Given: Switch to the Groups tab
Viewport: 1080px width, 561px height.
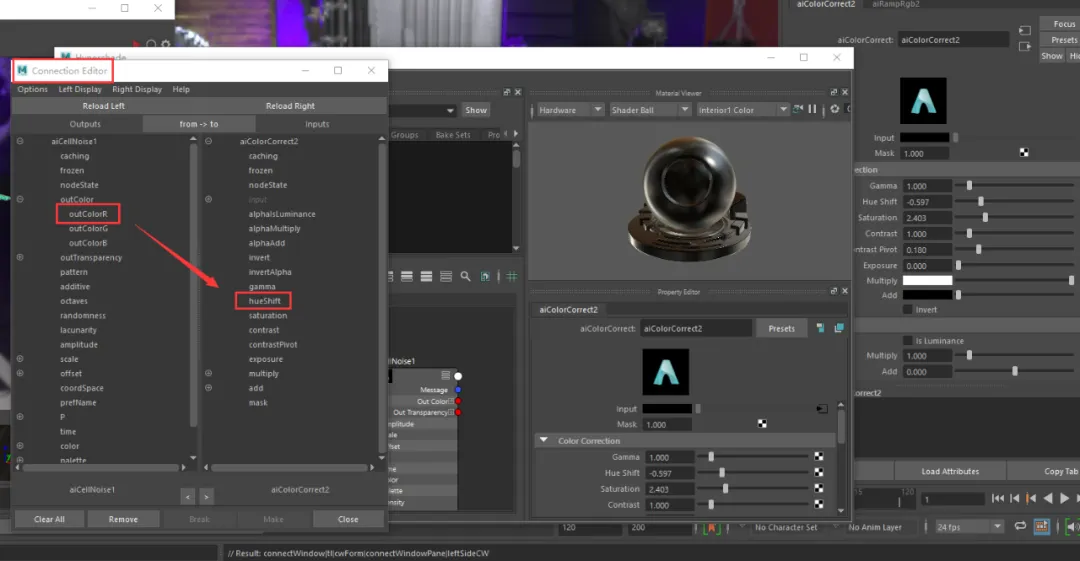Looking at the screenshot, I should pos(404,135).
